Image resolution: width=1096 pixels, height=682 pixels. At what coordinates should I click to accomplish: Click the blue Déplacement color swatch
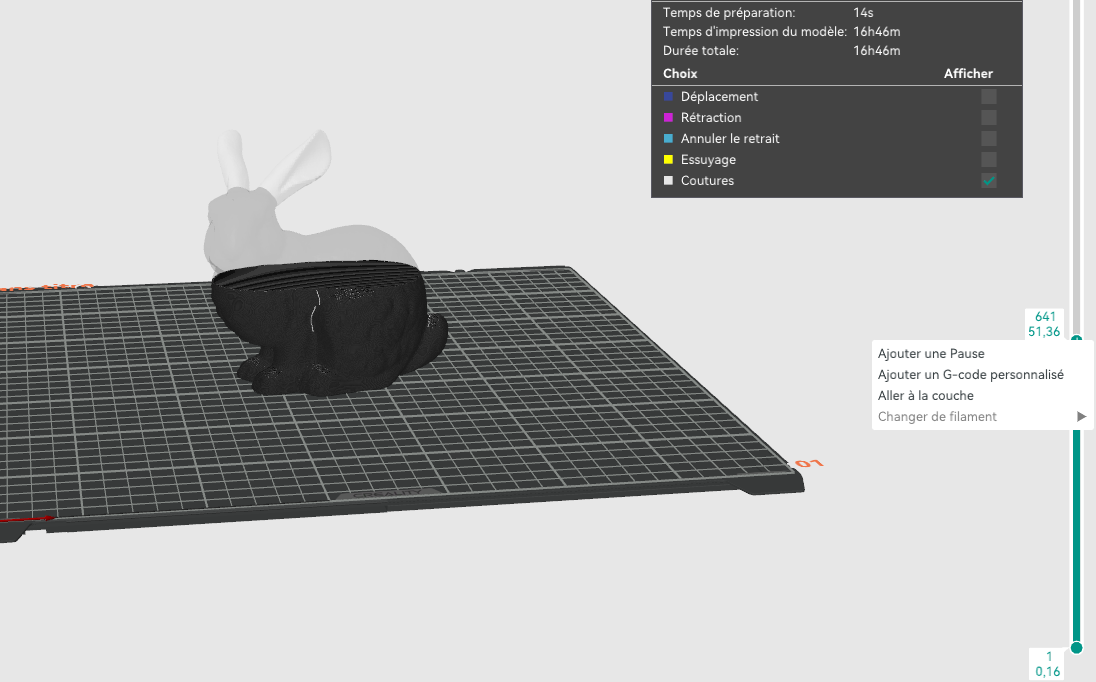click(668, 96)
